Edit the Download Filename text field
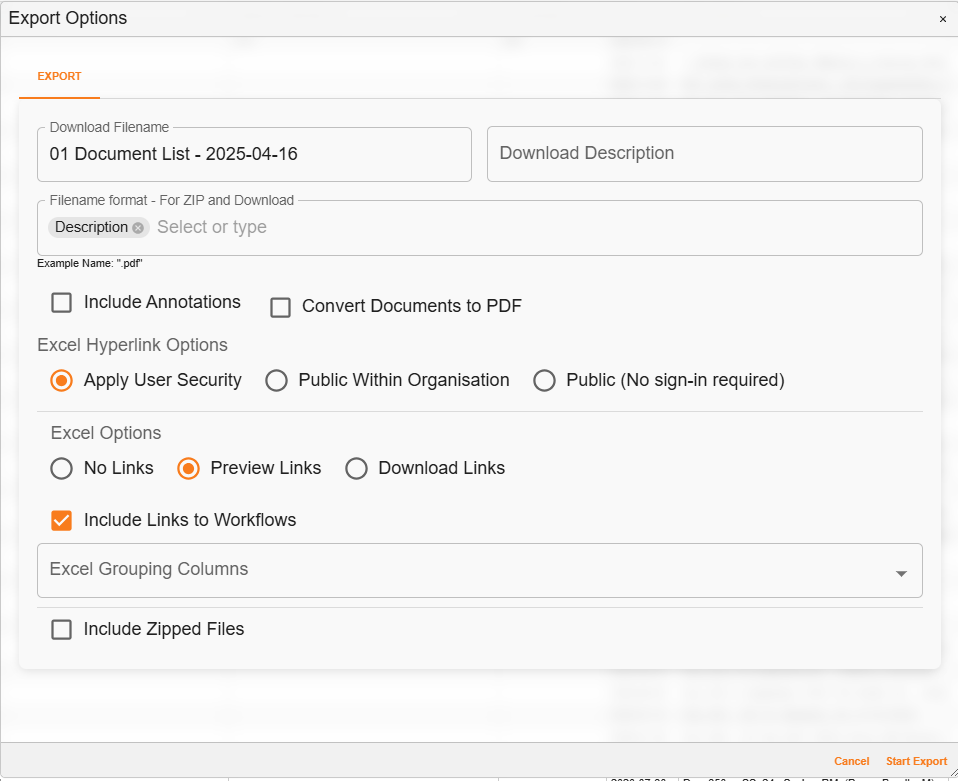The image size is (958, 781). point(255,154)
